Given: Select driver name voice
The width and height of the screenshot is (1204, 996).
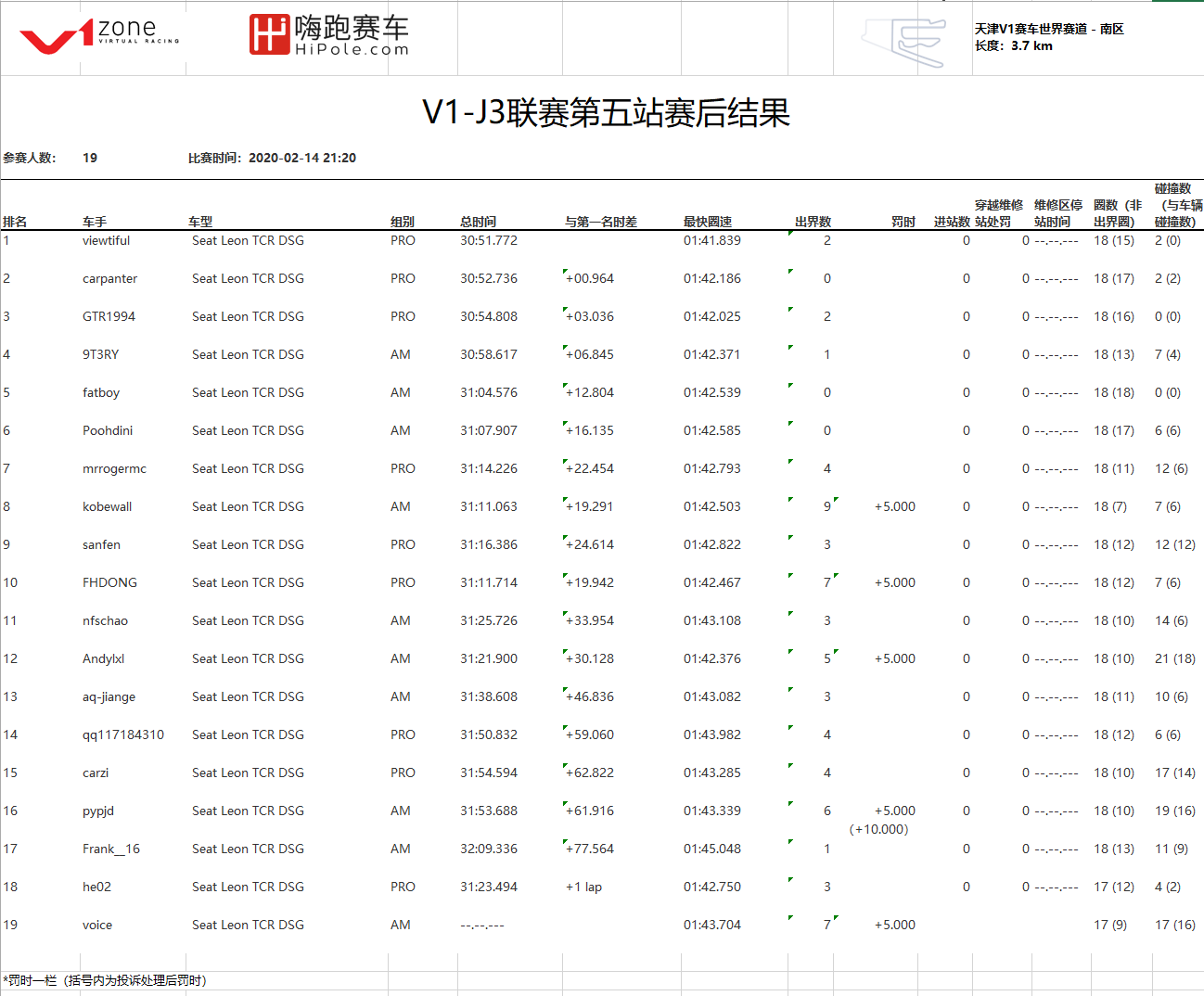Looking at the screenshot, I should 97,925.
